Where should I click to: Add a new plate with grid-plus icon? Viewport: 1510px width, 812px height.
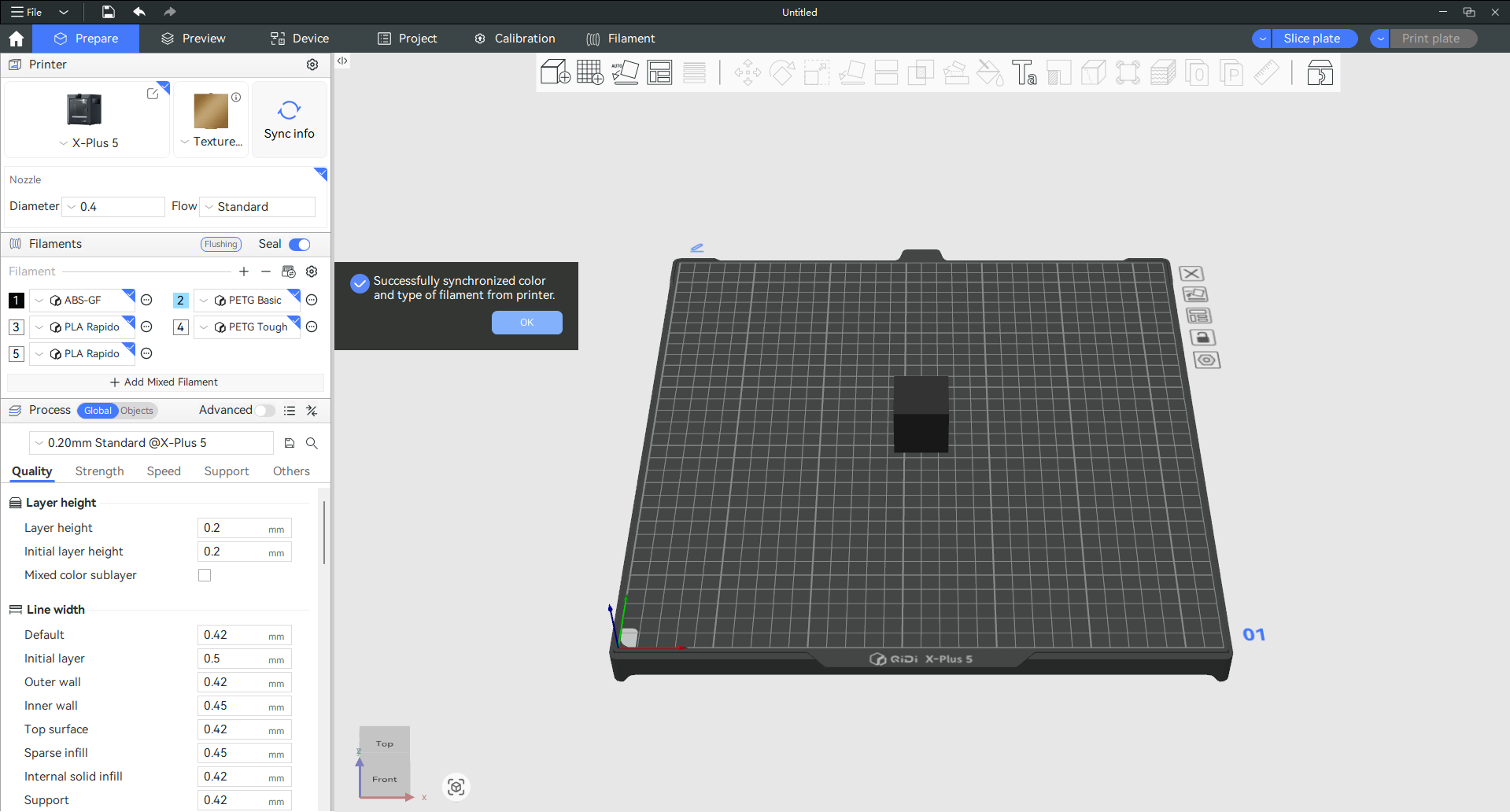coord(590,73)
